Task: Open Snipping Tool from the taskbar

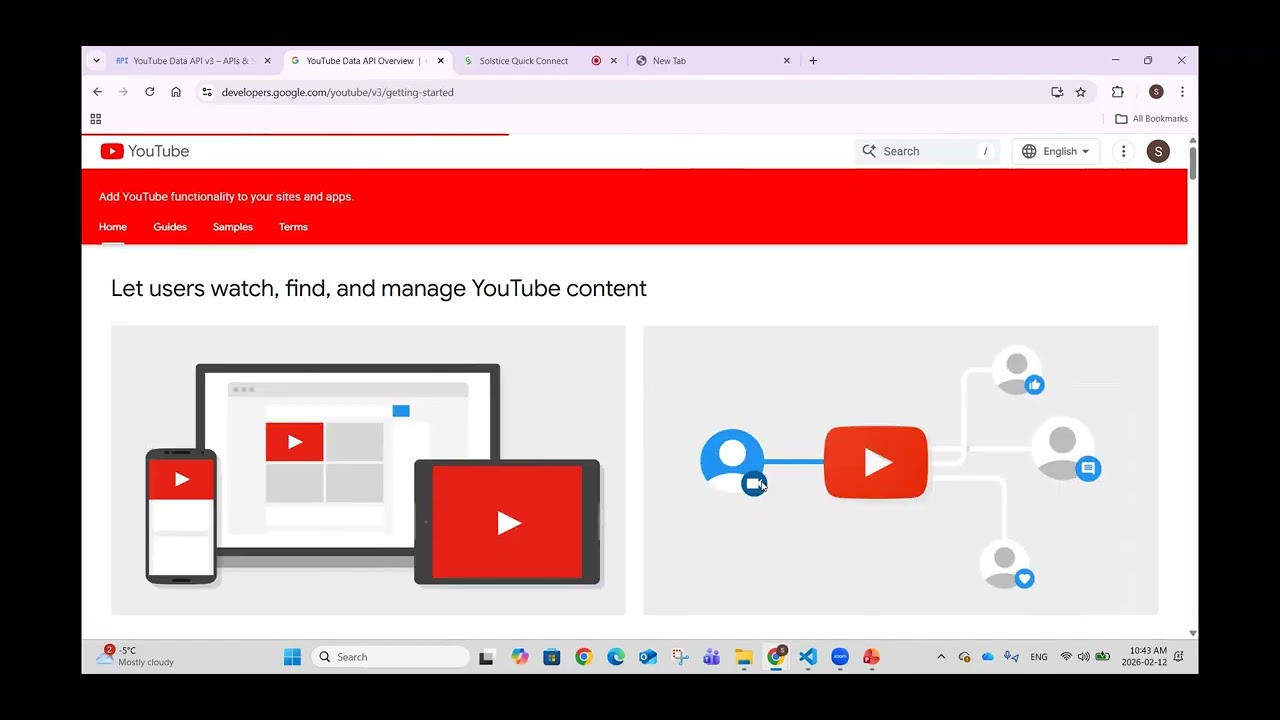Action: coord(680,657)
